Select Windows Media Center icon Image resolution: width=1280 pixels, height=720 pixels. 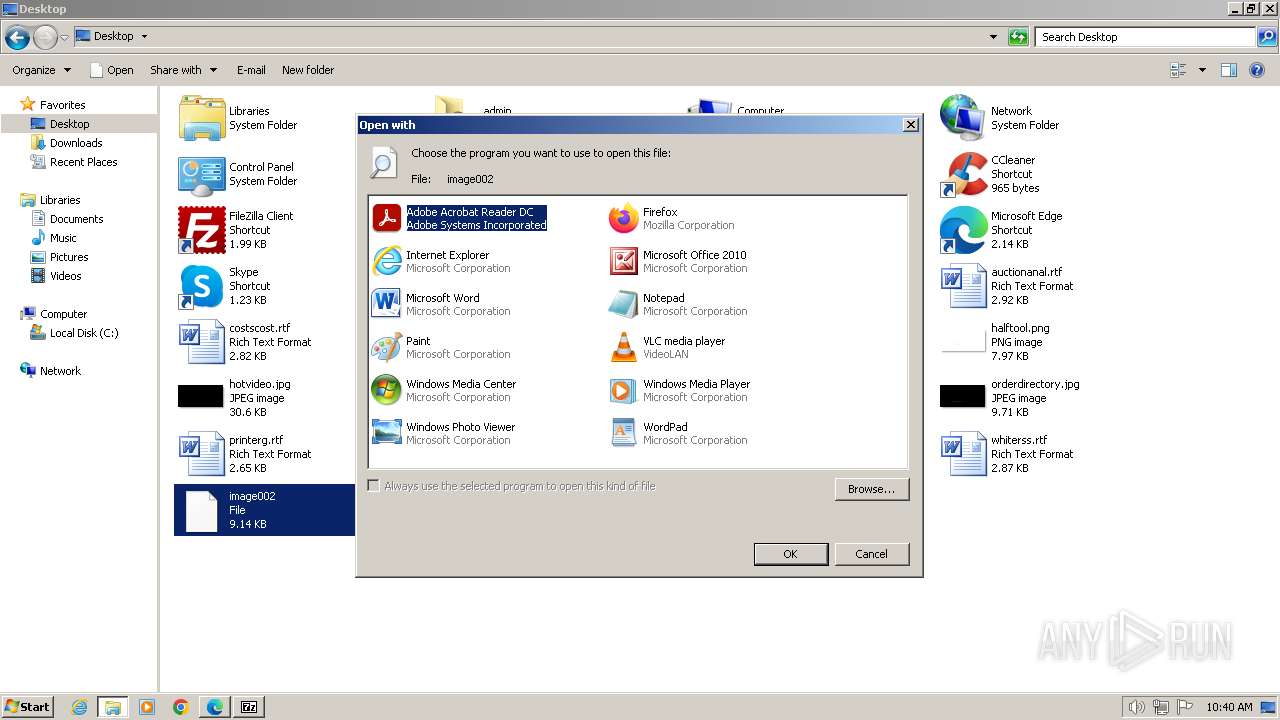[387, 390]
